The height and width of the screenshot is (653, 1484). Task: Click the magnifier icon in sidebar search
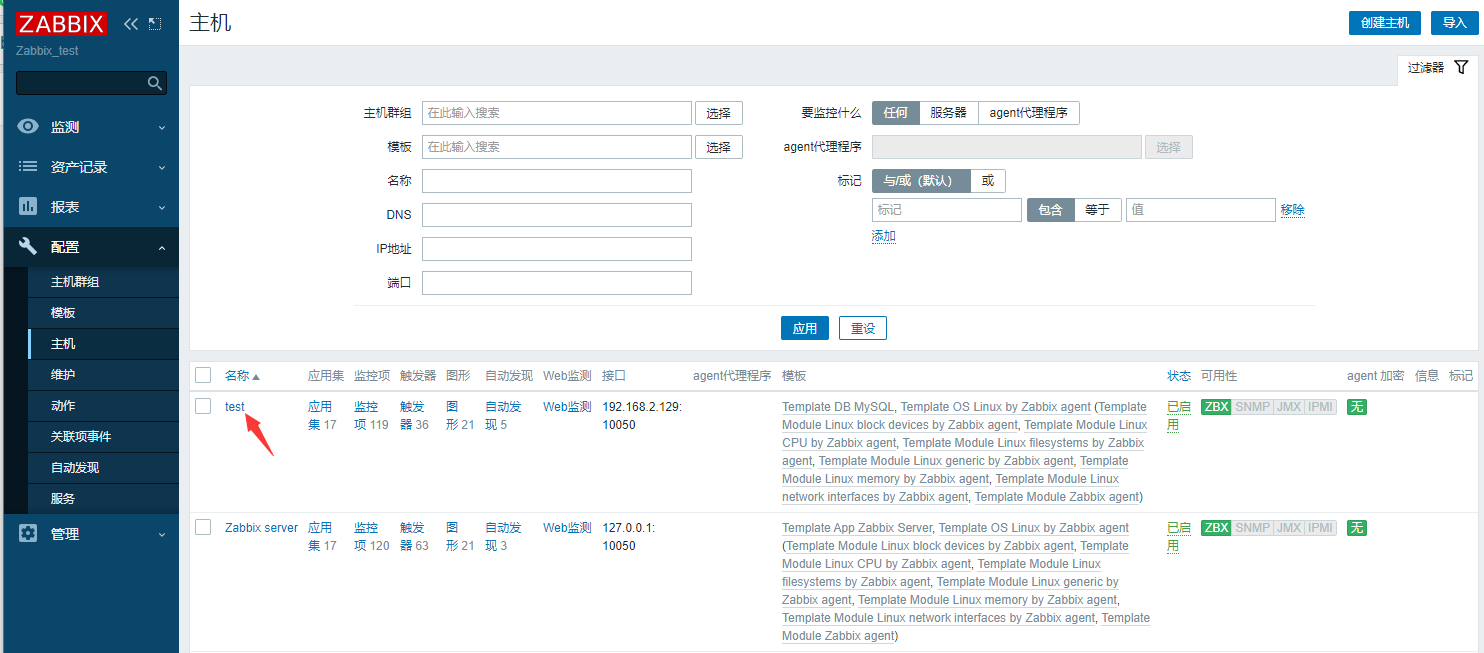tap(156, 83)
